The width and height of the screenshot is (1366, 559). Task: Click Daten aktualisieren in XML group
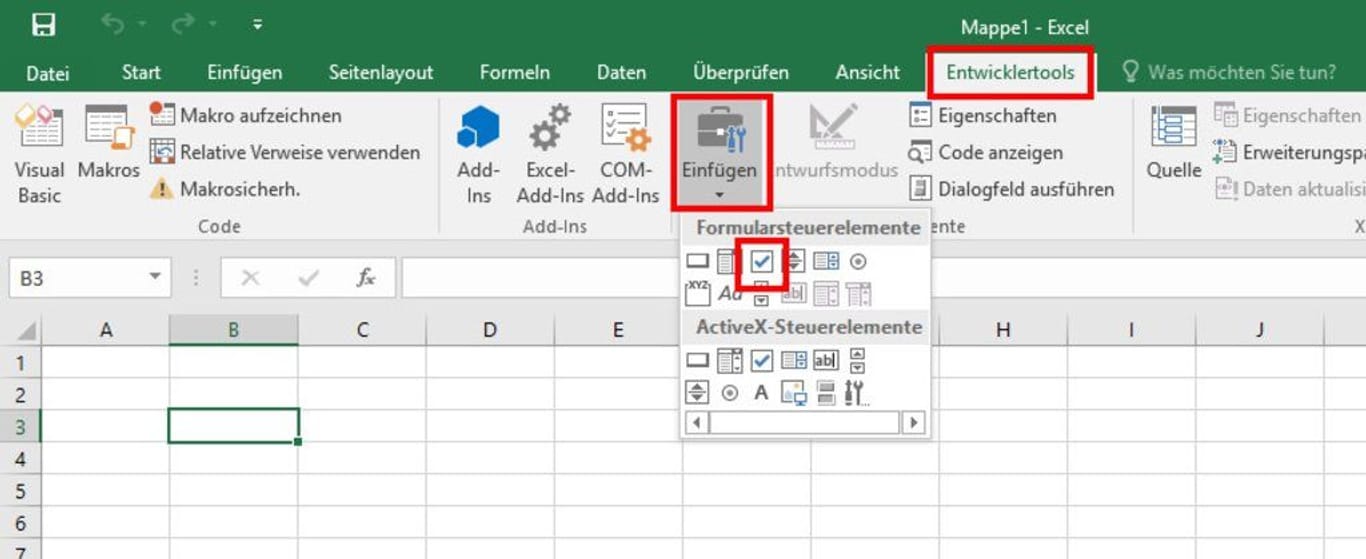(x=1289, y=189)
